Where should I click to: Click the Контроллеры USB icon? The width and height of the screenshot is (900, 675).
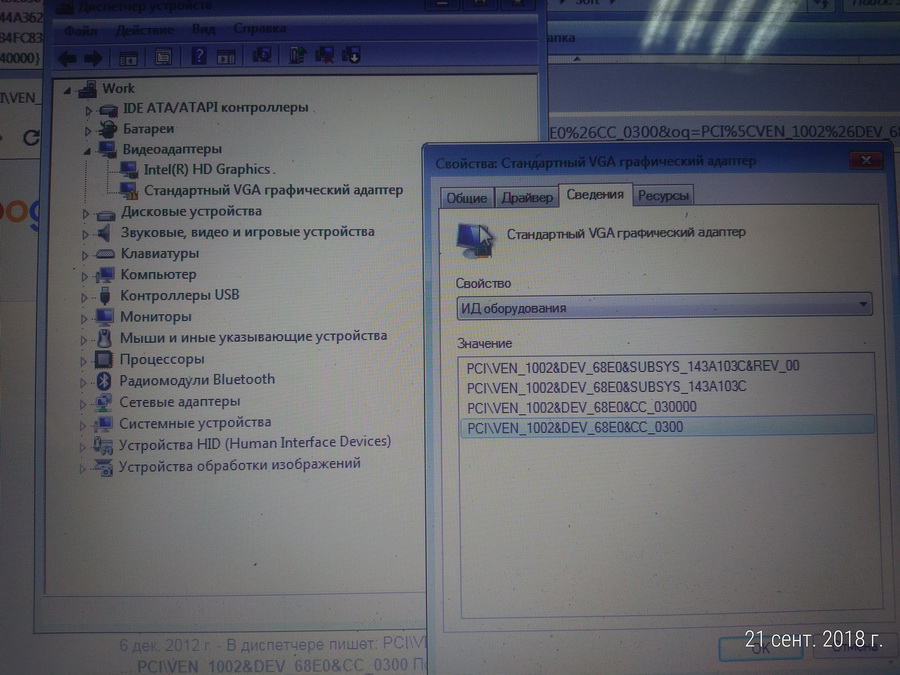tap(105, 296)
